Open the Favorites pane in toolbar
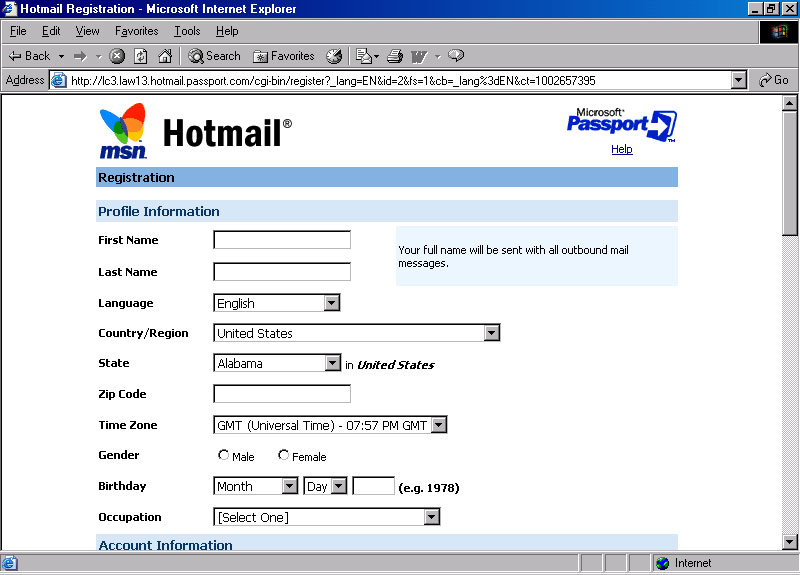Viewport: 800px width, 575px height. coord(284,56)
